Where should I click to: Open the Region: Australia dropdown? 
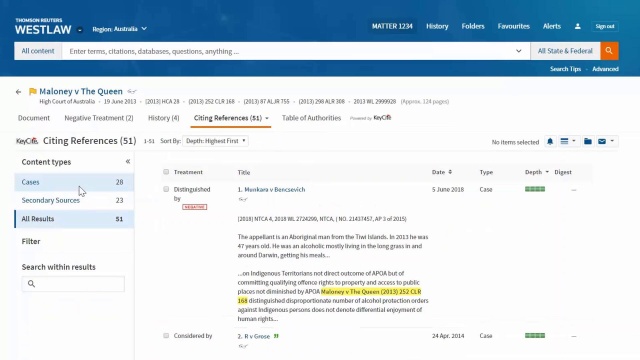coord(120,29)
